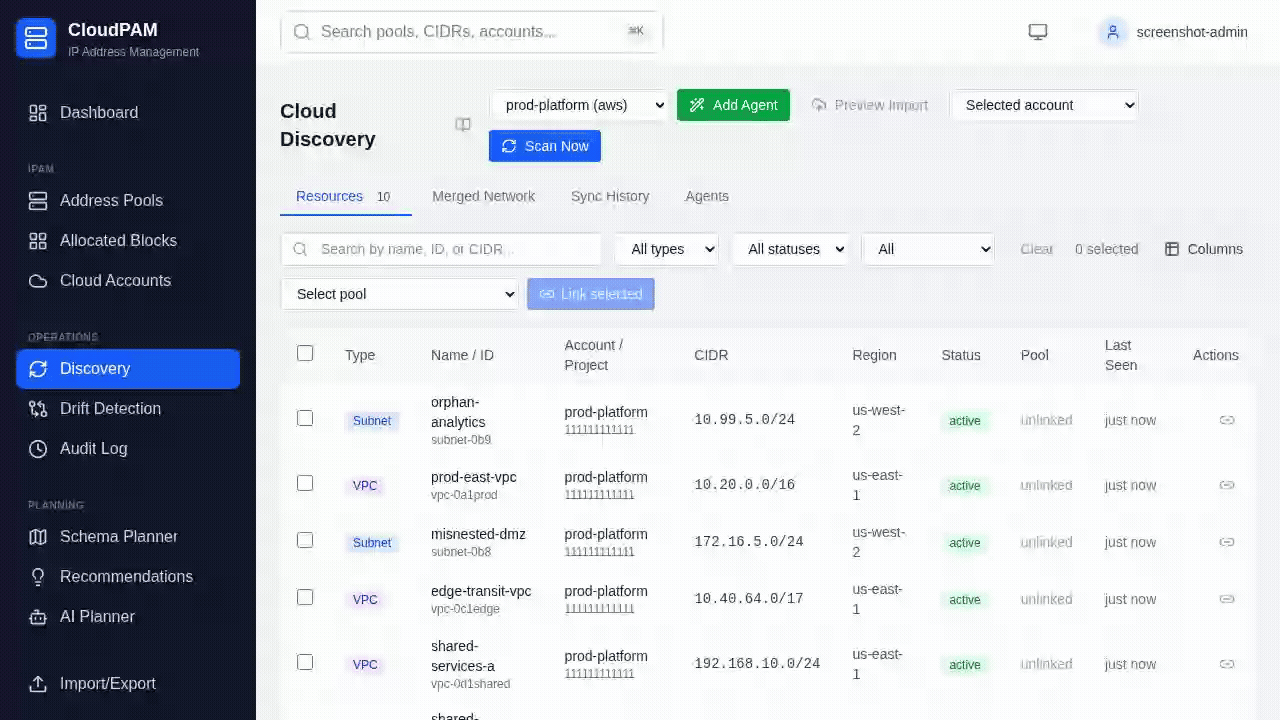Check the prod-east-vpc row checkbox
The image size is (1280, 720).
tap(305, 483)
